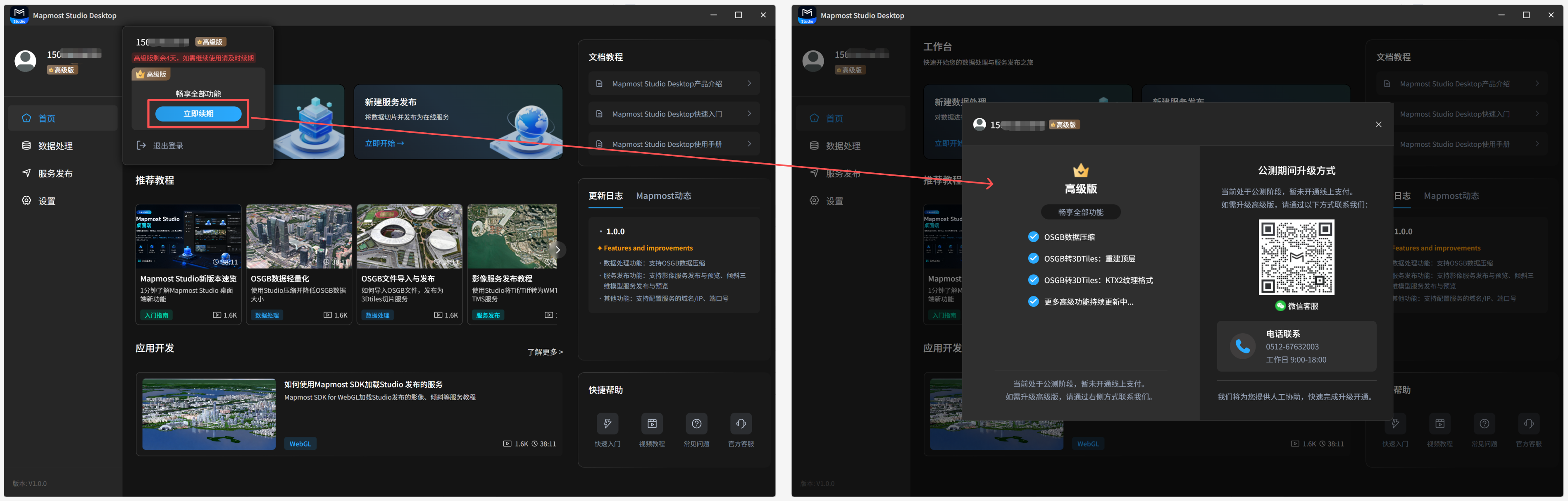Viewport: 1568px width, 501px height.
Task: Click the check icon beside KTX2纹理格式
Action: click(x=1033, y=280)
